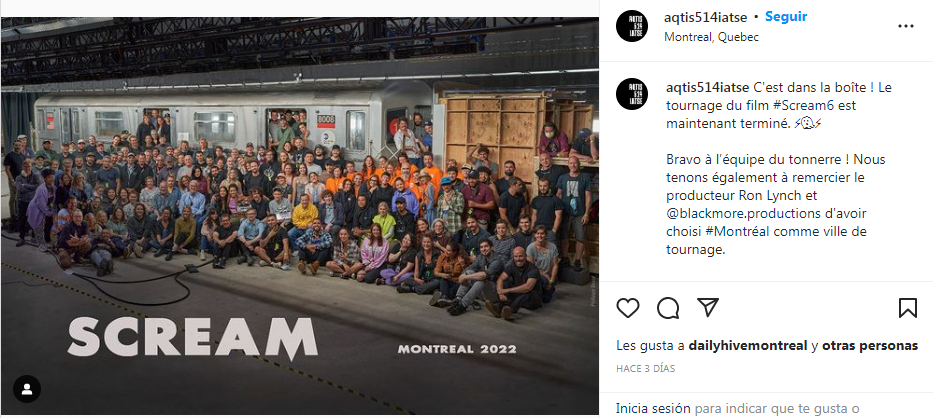
Task: Click Inicia sesión login link
Action: (x=652, y=408)
